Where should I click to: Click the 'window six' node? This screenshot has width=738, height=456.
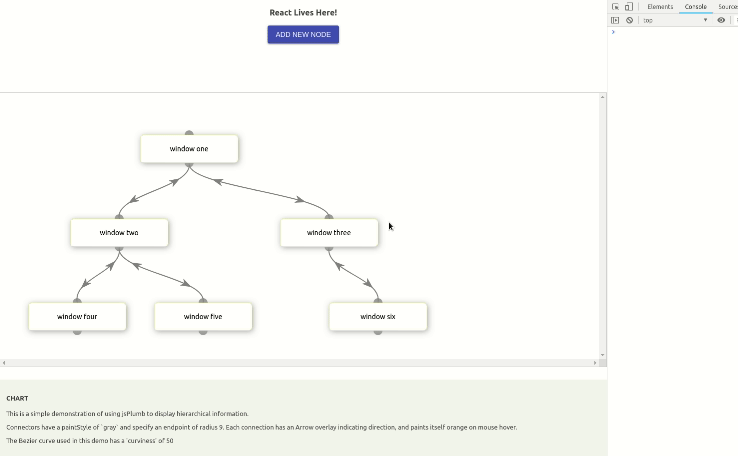point(378,317)
